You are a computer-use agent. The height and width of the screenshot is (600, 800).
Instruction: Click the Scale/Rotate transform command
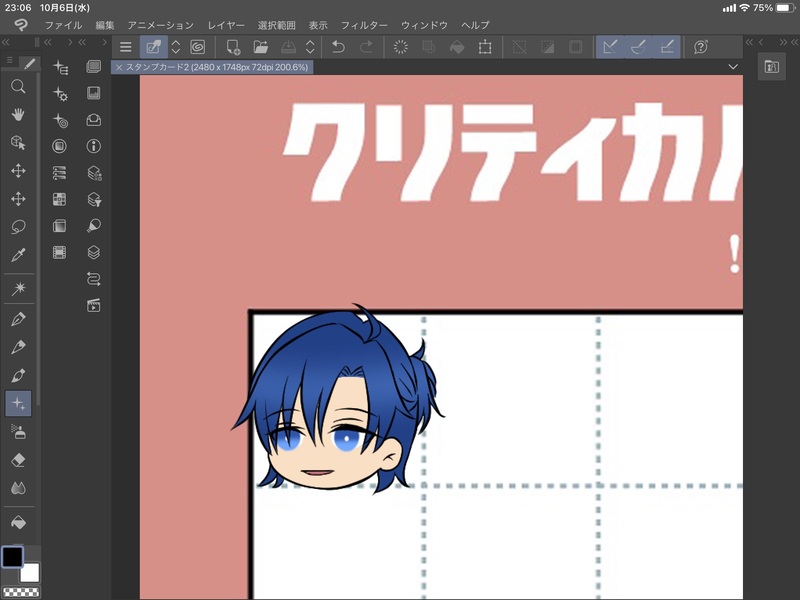(485, 47)
